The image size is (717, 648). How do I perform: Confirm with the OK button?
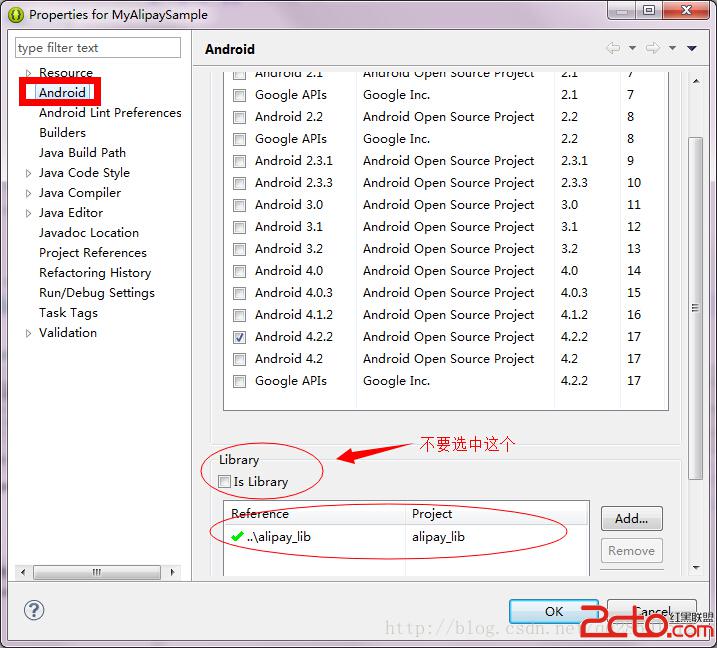click(554, 611)
